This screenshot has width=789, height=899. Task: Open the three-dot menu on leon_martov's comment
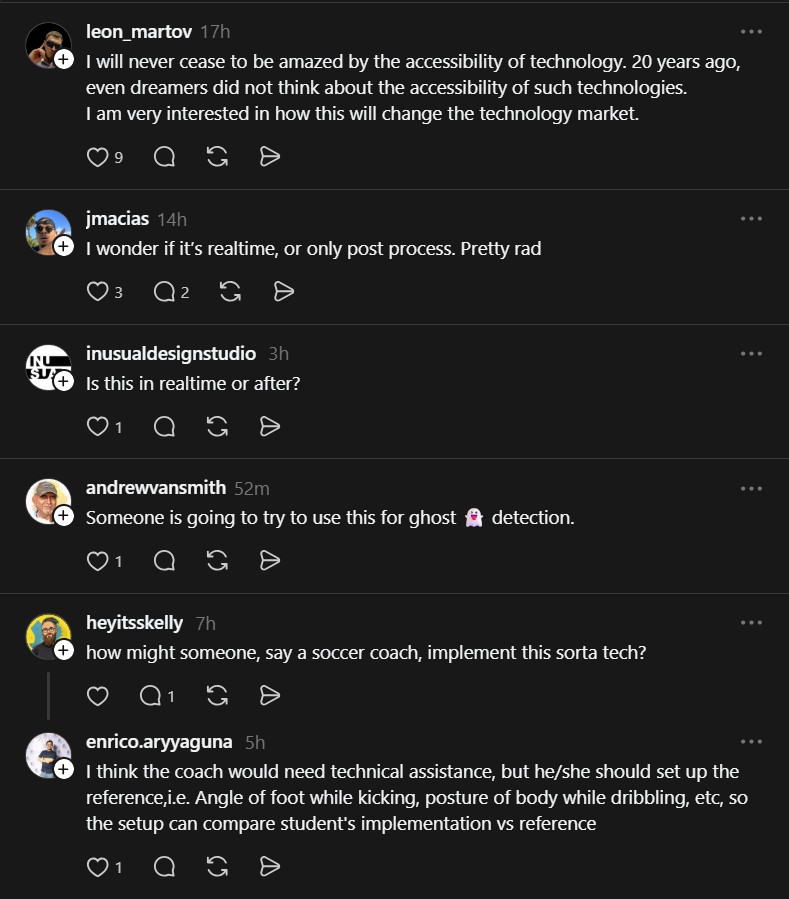tap(751, 31)
